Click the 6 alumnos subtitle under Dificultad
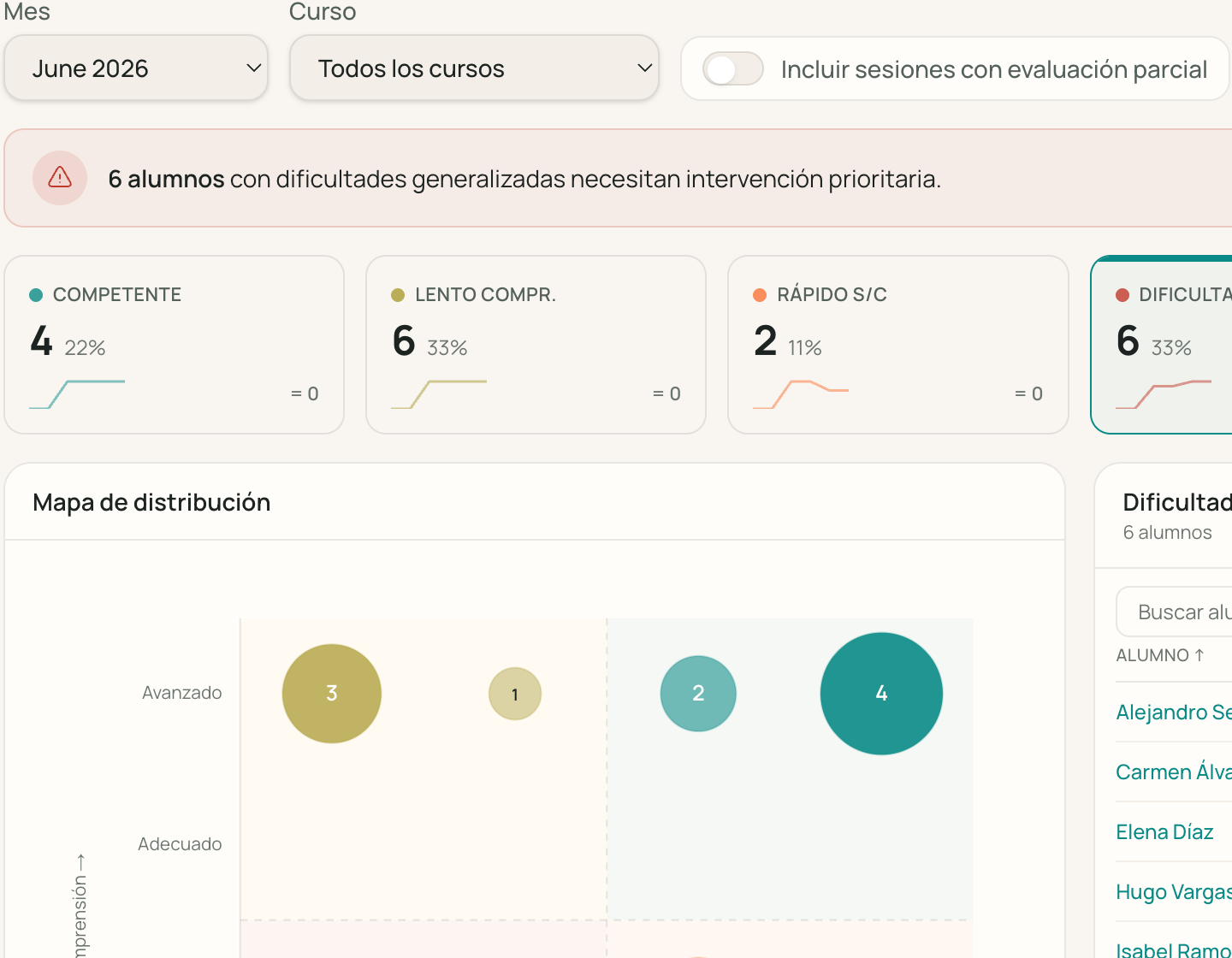This screenshot has height=958, width=1232. click(x=1167, y=532)
